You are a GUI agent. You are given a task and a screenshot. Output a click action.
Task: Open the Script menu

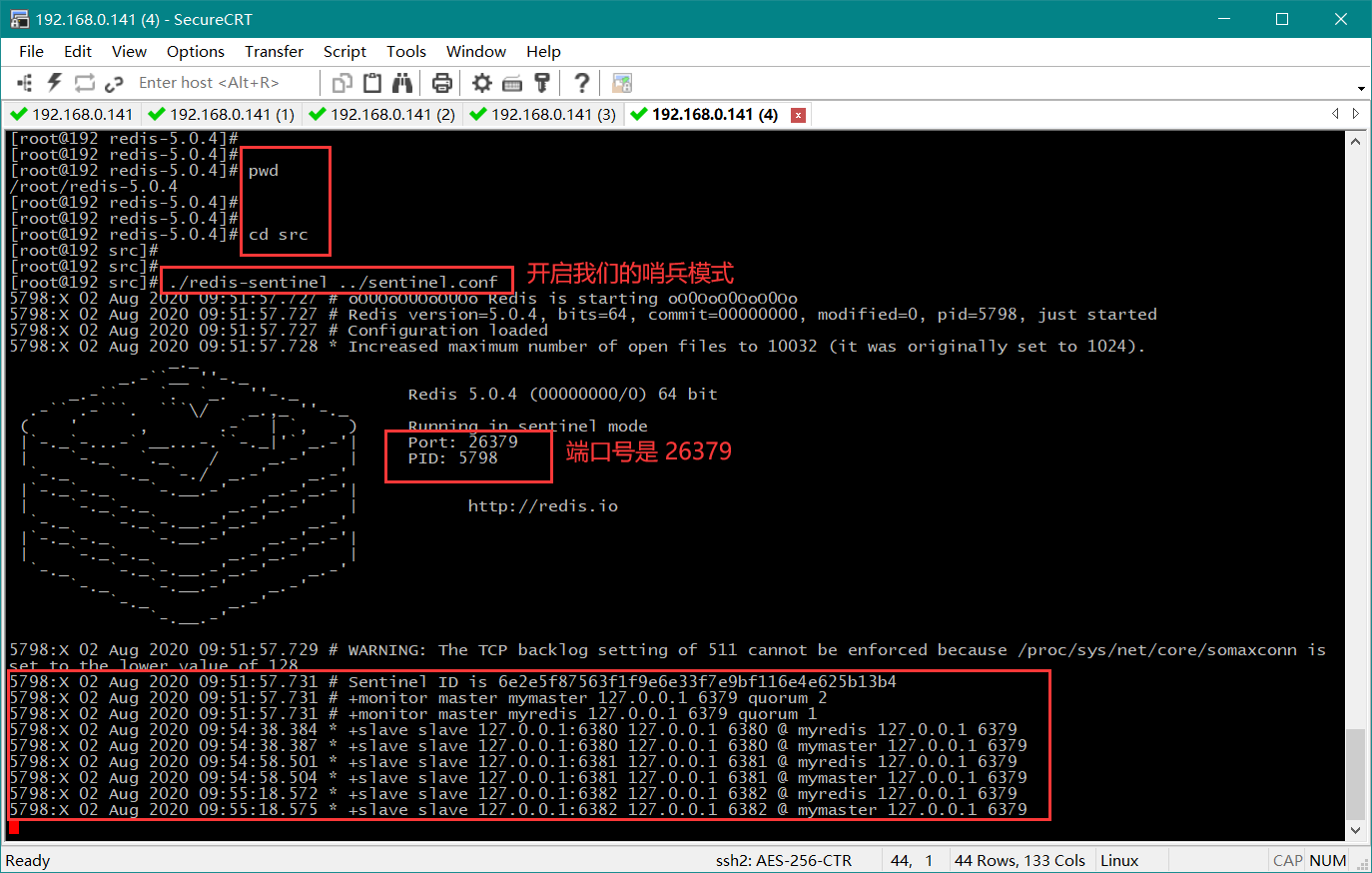pos(344,51)
